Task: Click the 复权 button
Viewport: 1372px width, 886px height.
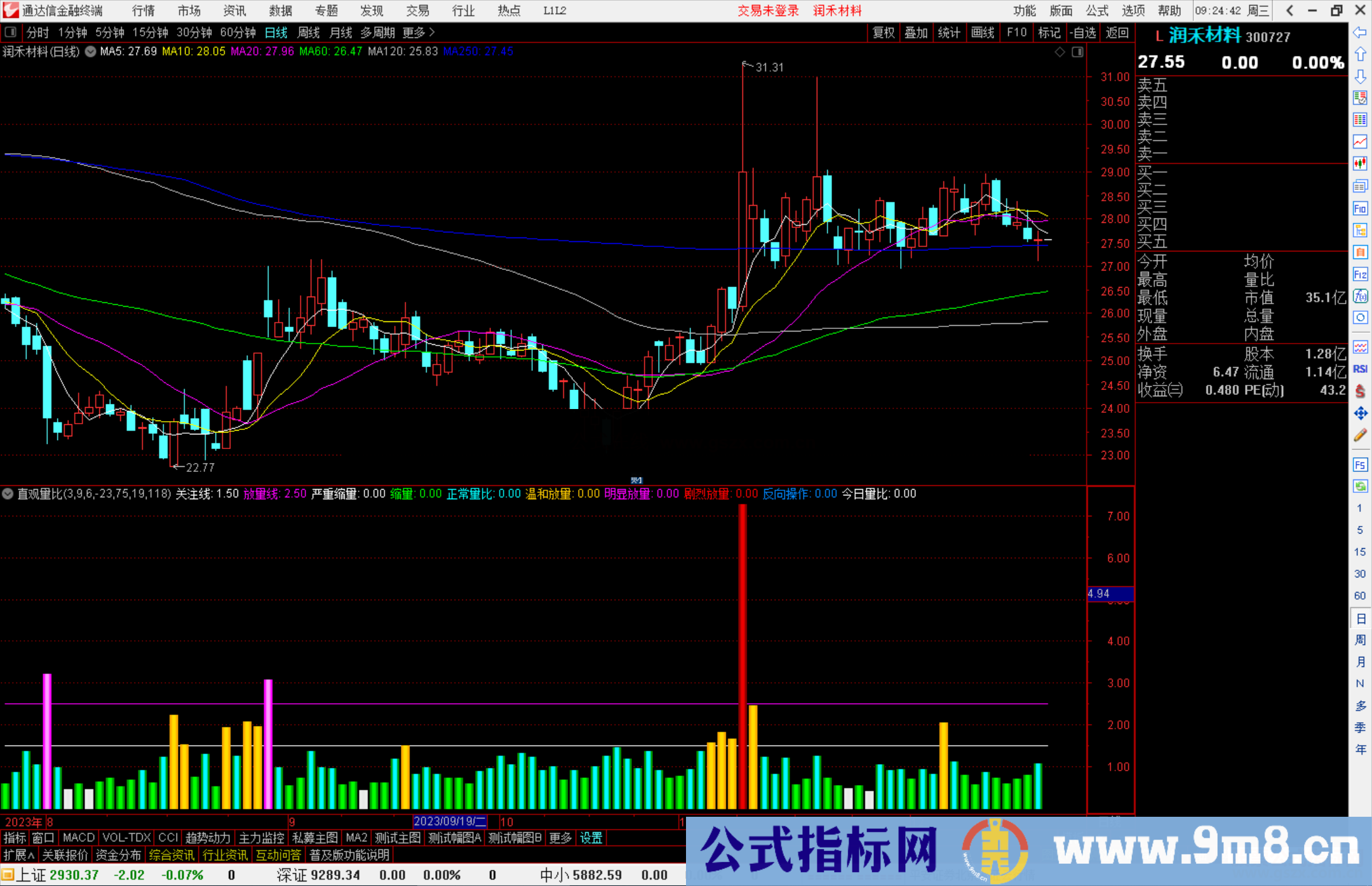Action: pos(883,32)
